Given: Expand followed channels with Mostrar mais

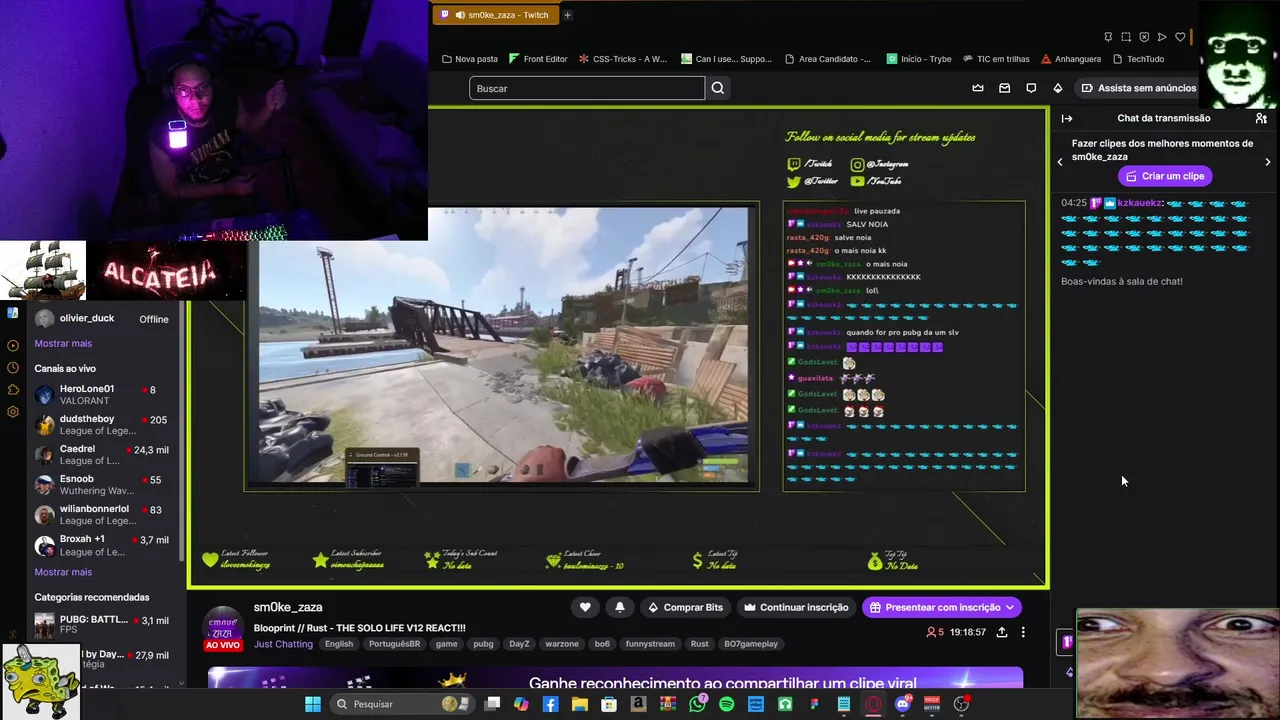Looking at the screenshot, I should point(63,343).
